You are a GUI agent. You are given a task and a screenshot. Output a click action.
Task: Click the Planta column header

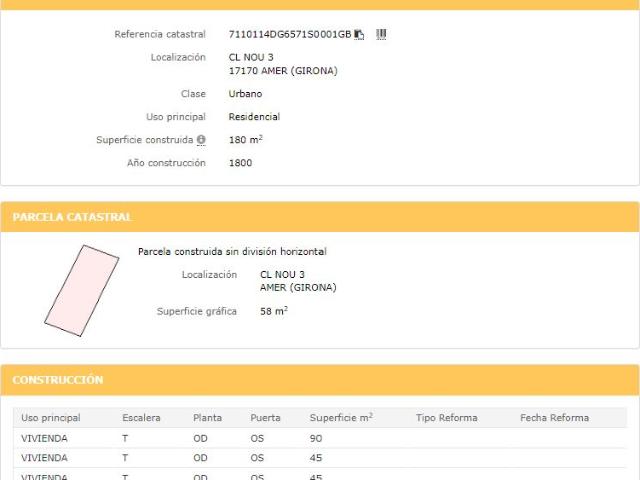[x=207, y=418]
